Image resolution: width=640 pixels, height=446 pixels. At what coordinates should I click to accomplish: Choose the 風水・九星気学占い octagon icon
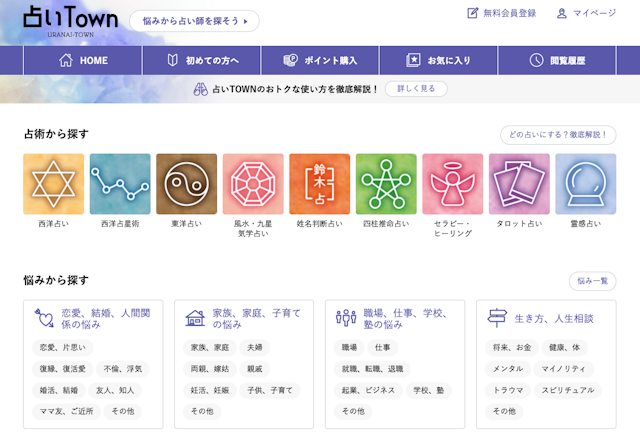point(253,184)
